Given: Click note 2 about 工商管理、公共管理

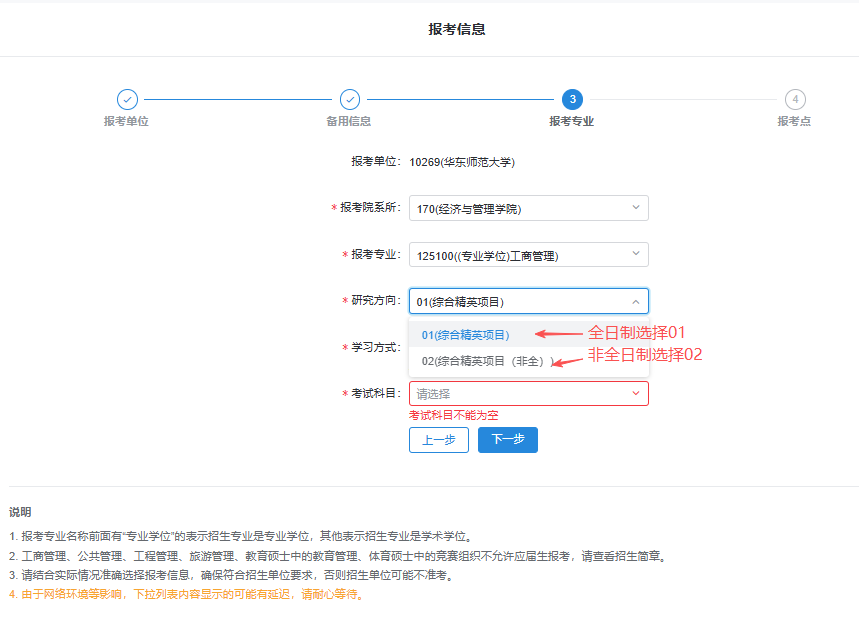Looking at the screenshot, I should coord(339,556).
